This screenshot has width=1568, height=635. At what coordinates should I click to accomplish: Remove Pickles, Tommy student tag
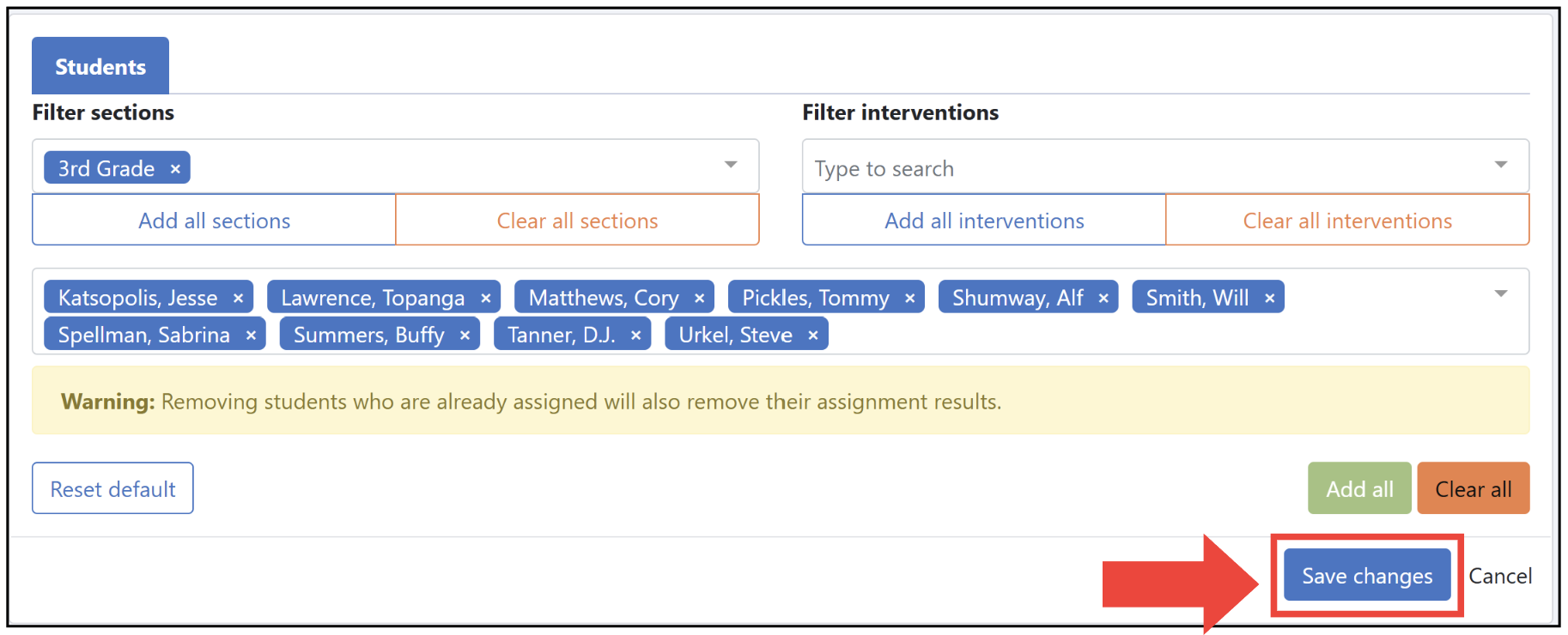point(910,298)
